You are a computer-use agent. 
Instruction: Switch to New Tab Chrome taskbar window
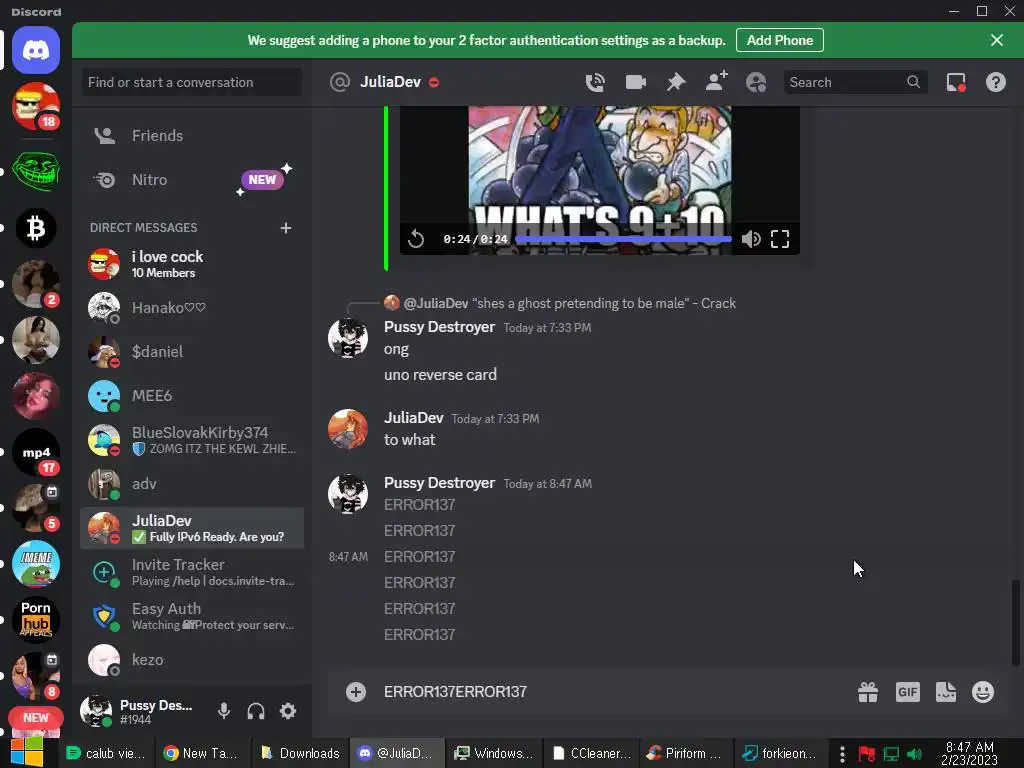(x=202, y=753)
